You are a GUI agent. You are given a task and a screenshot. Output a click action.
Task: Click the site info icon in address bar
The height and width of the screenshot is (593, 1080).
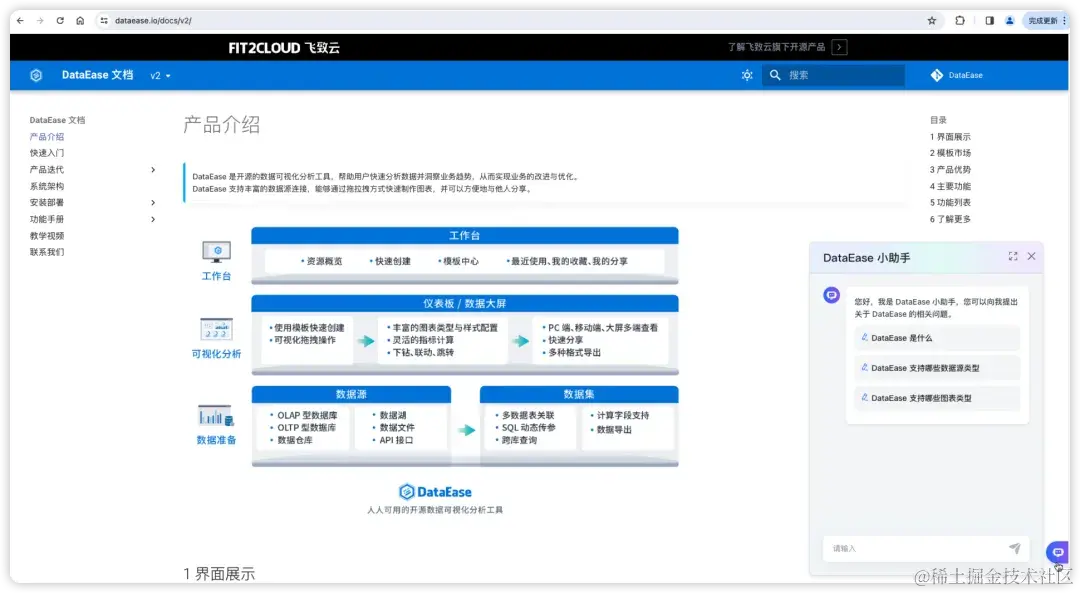pos(104,21)
